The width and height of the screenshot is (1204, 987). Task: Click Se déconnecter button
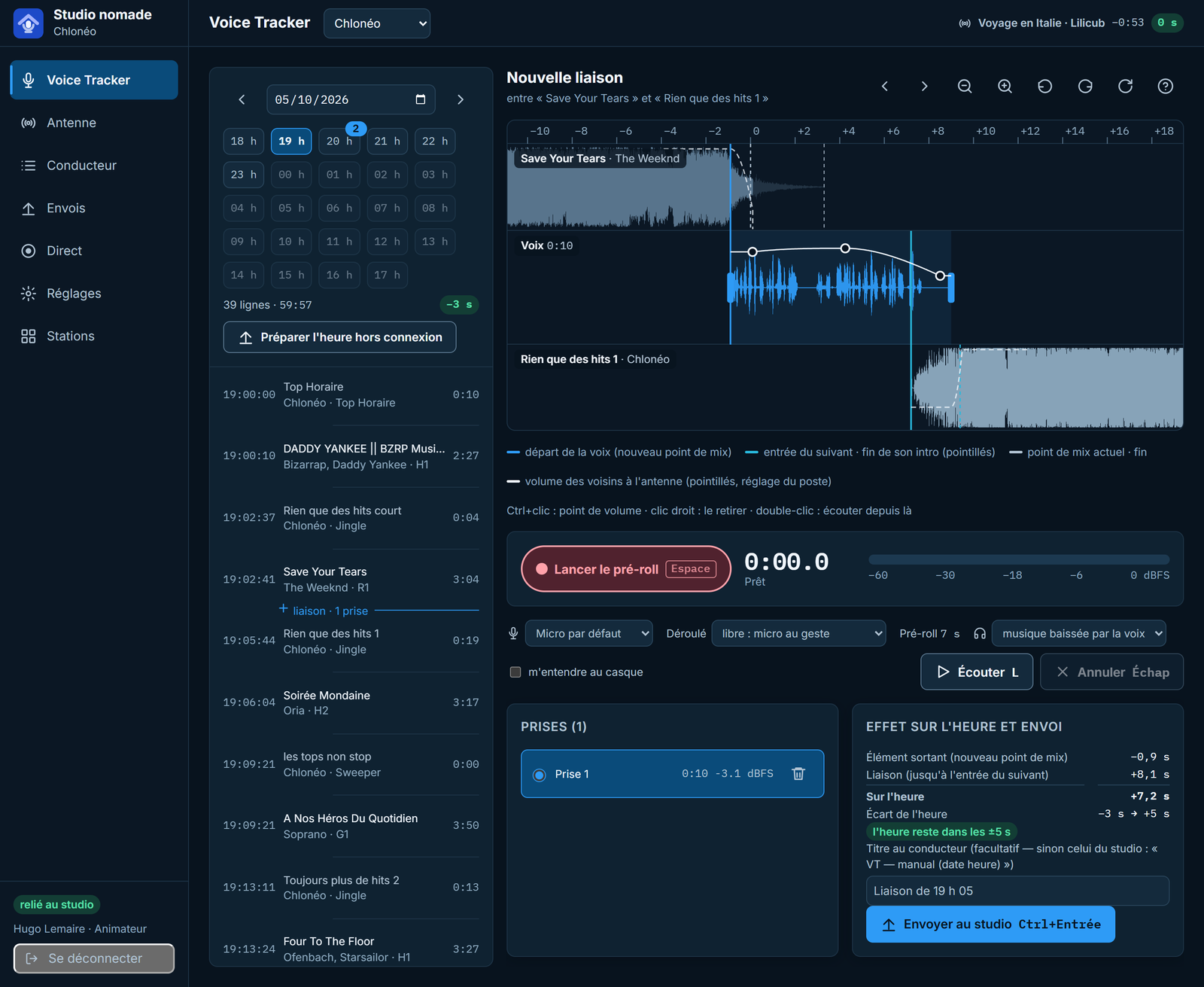[x=94, y=958]
